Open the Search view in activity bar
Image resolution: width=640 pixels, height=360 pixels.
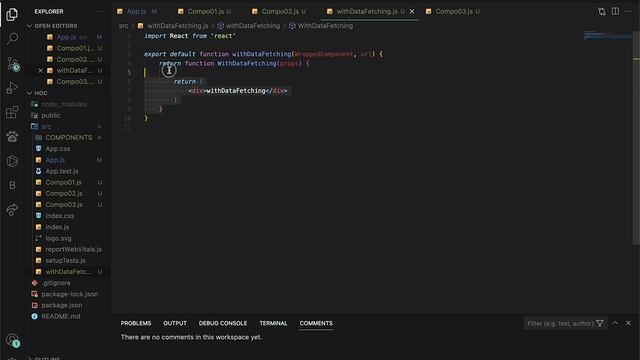pyautogui.click(x=12, y=39)
